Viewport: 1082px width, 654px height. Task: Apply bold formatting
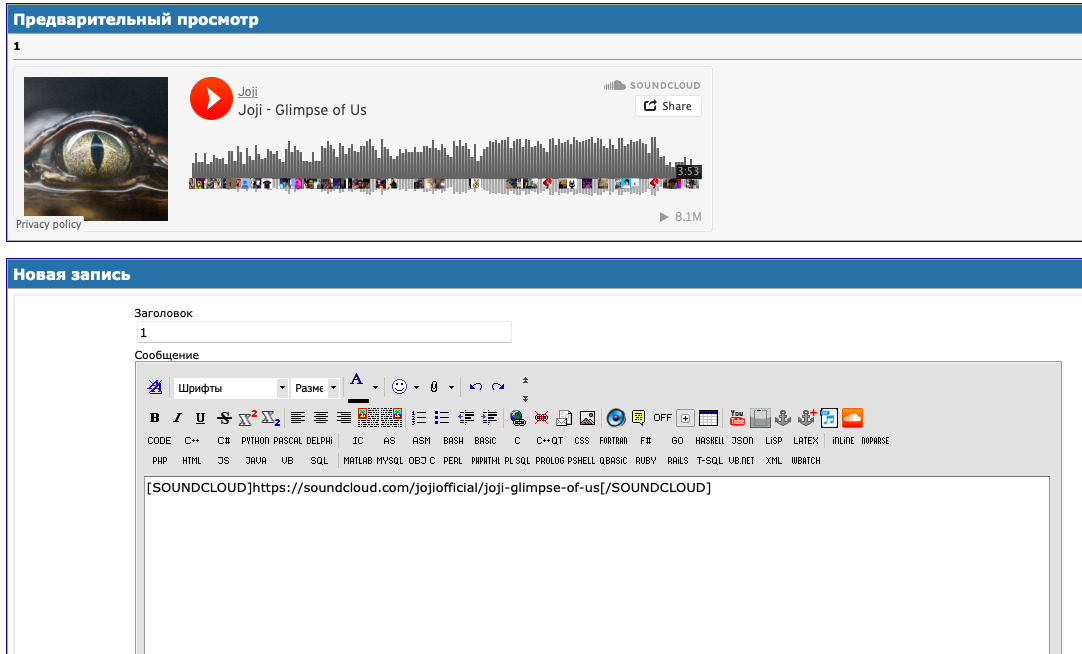point(155,417)
